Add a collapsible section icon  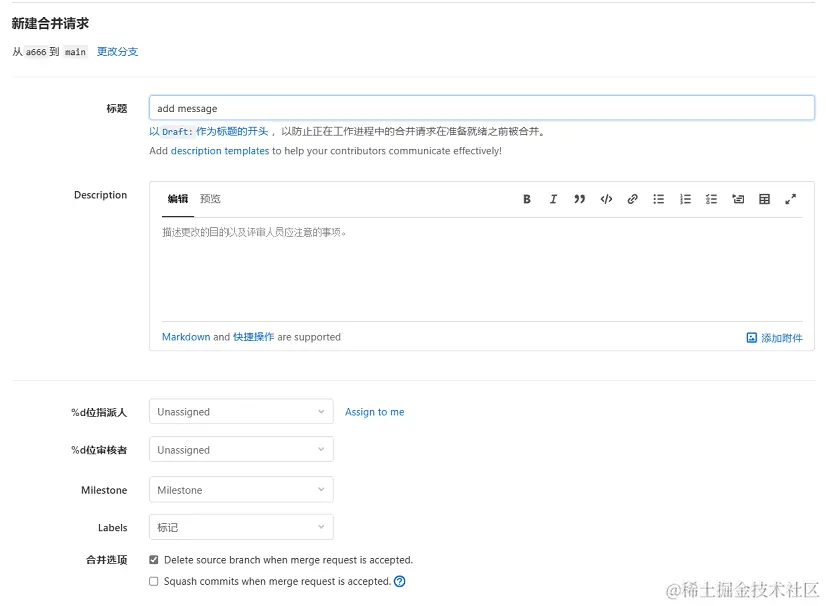coord(738,199)
